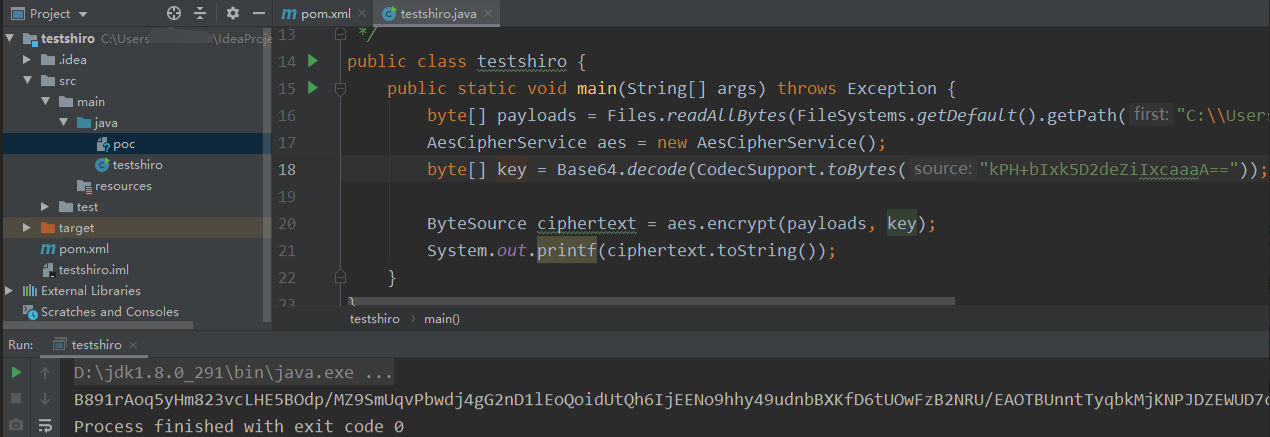1270x437 pixels.
Task: Expand the target folder
Action: [x=28, y=228]
